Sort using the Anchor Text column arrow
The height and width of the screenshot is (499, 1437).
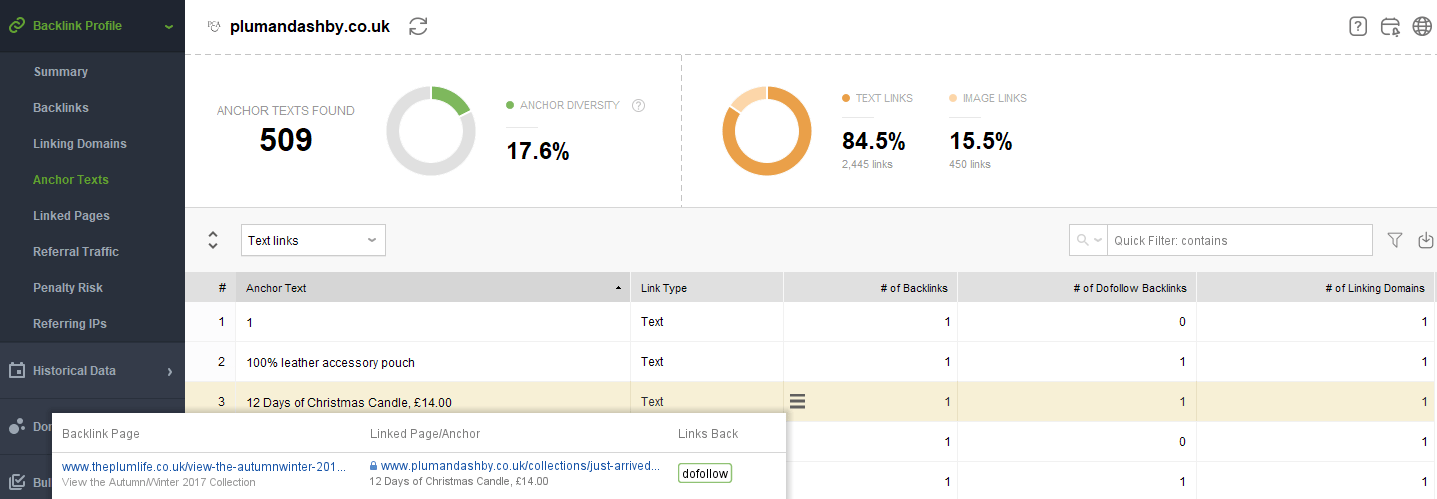(618, 288)
